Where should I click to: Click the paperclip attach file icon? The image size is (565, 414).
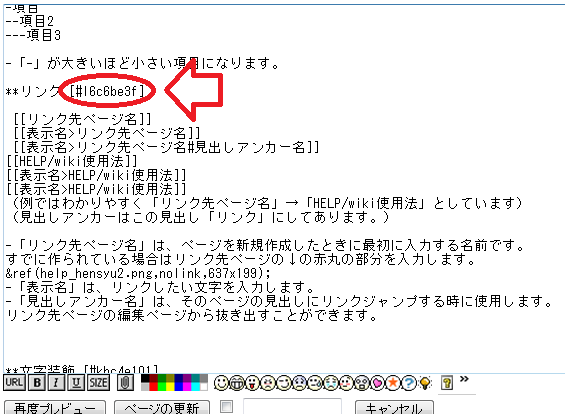125,383
